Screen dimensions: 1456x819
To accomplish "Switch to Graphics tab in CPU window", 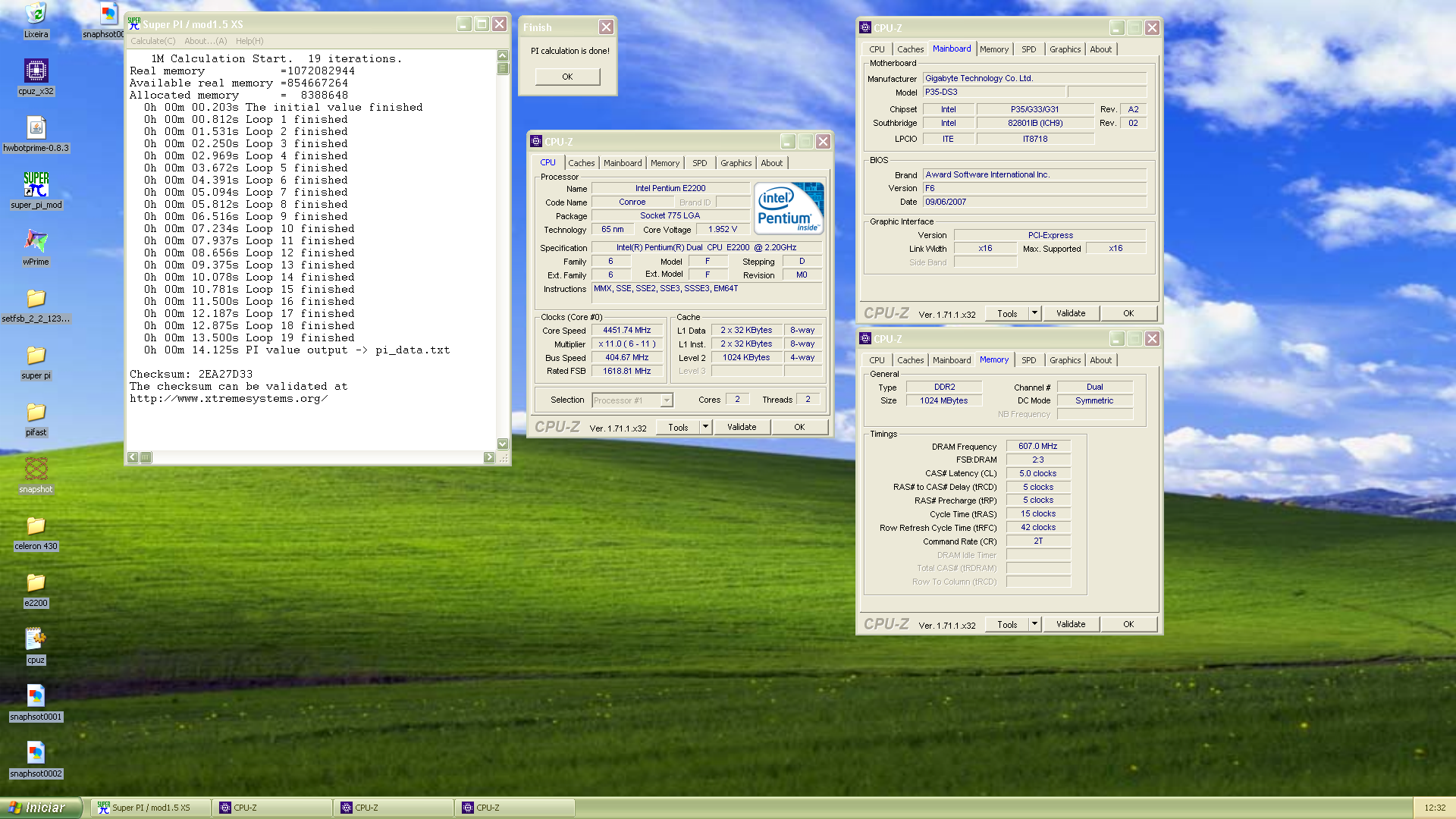I will 736,163.
